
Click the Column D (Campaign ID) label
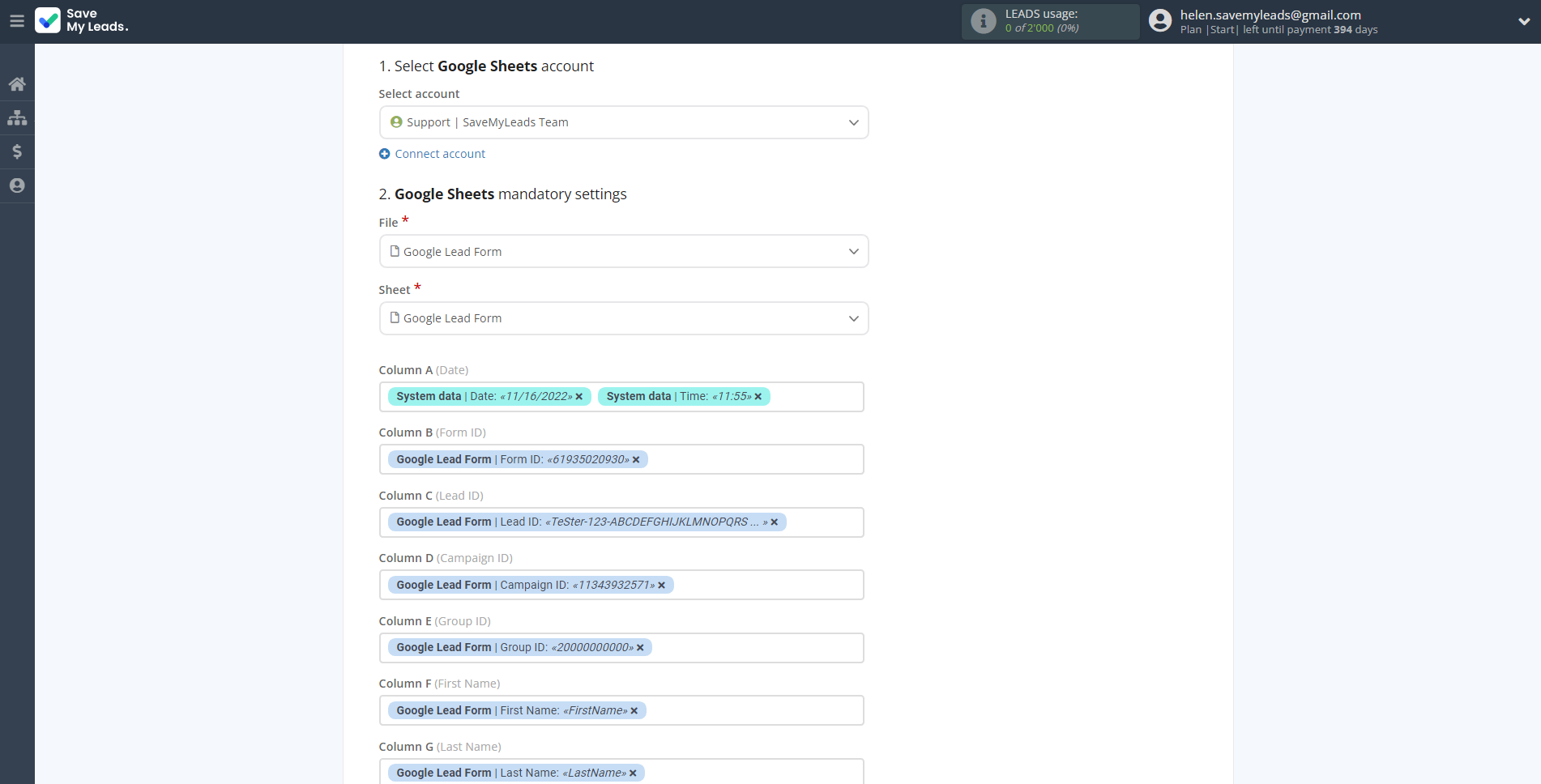[x=446, y=558]
